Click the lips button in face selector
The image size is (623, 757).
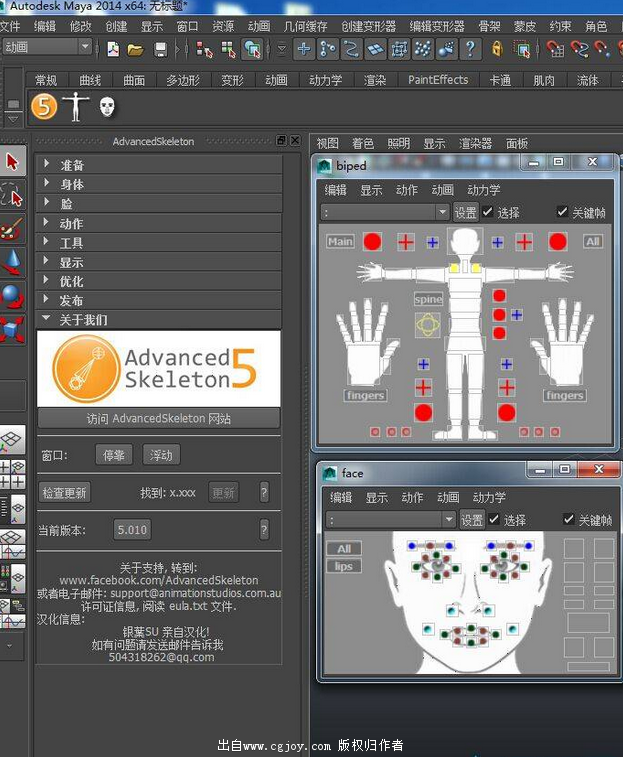click(x=344, y=566)
